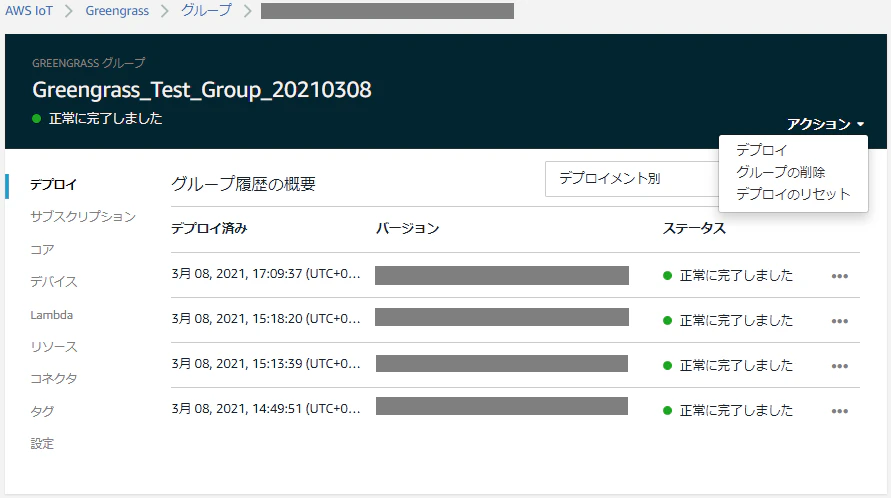Click the status of the 15:13:39 deployment

[728, 366]
